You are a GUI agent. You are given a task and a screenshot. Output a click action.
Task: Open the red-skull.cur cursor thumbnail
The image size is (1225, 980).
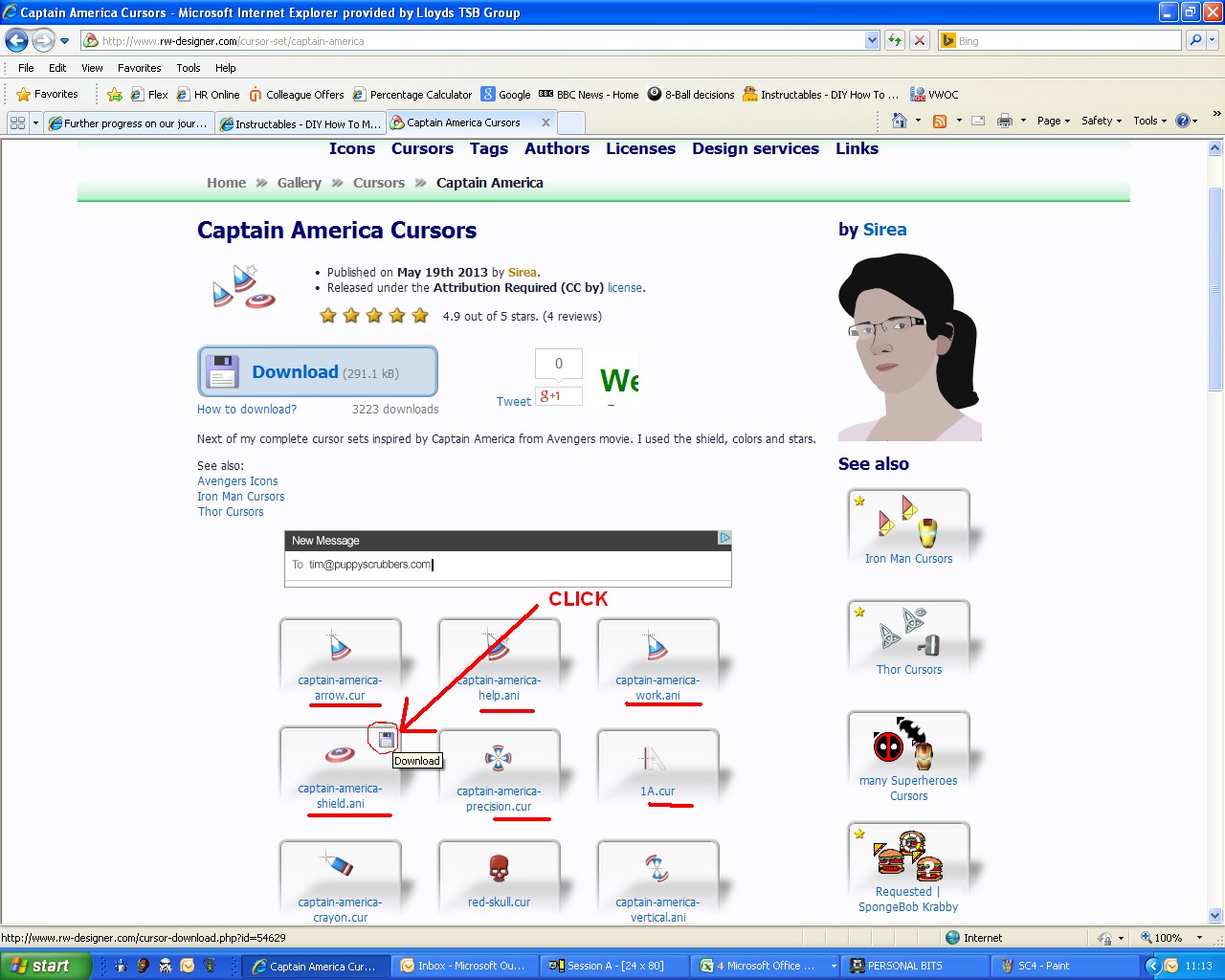(499, 876)
